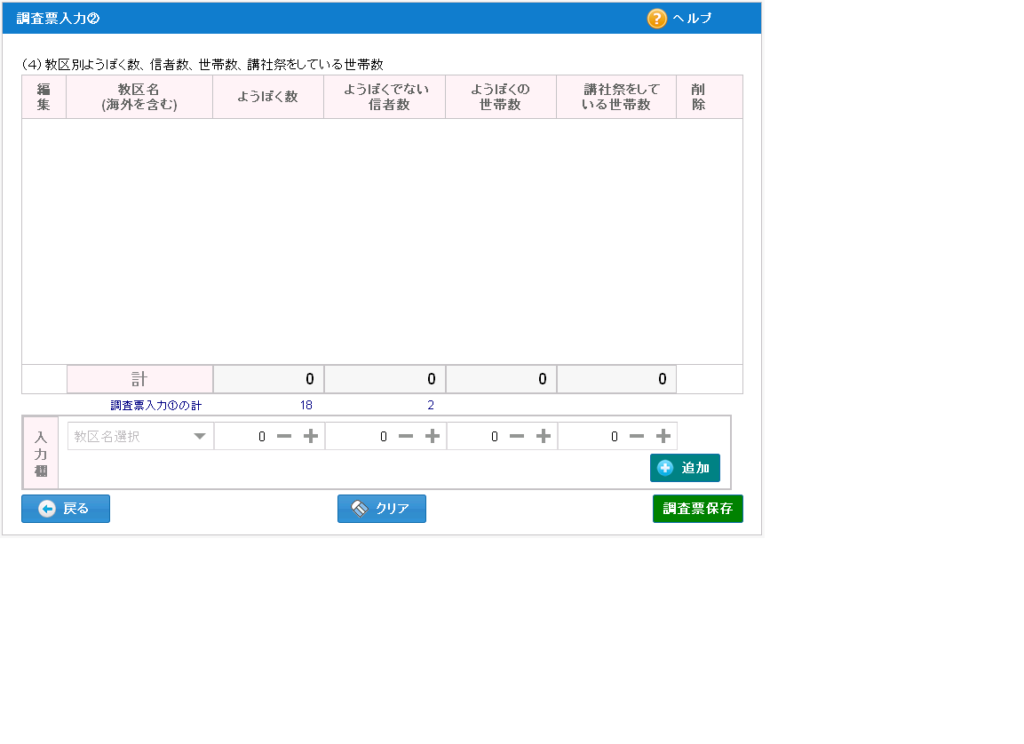This screenshot has width=1024, height=744.
Task: Click the ようぼく数 input value field
Action: [244, 436]
